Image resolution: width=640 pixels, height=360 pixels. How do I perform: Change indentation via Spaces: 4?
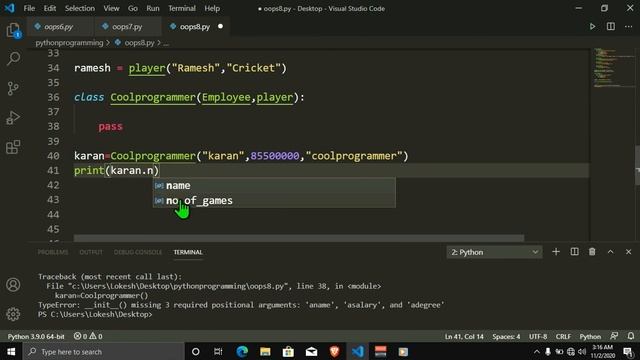tap(506, 336)
